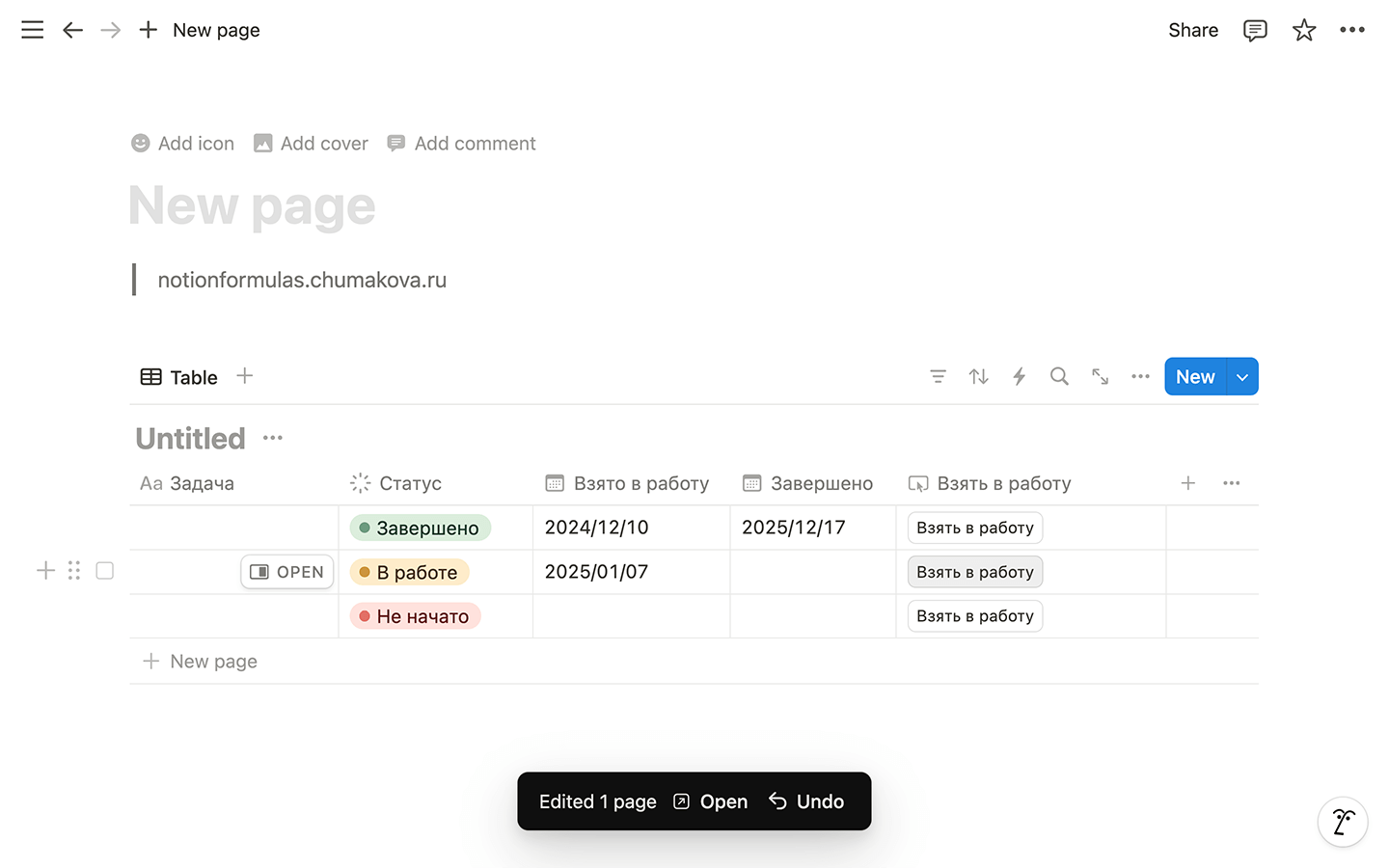Open the hamburger sidebar menu
This screenshot has height=868, width=1389.
pyautogui.click(x=33, y=30)
